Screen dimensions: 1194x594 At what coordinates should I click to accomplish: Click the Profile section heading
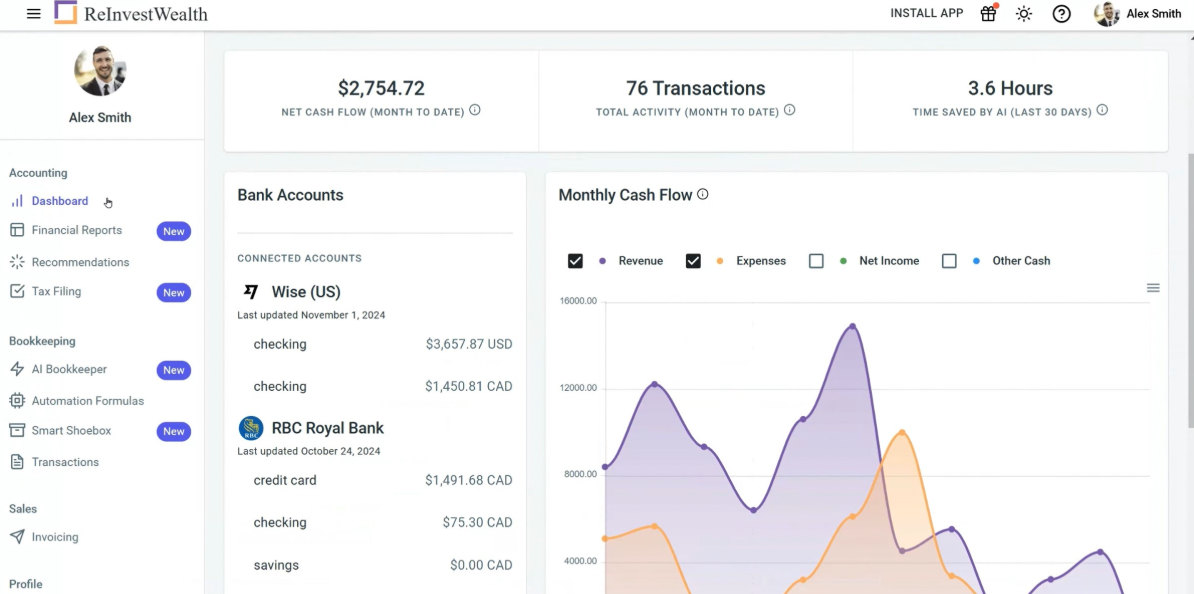point(26,584)
